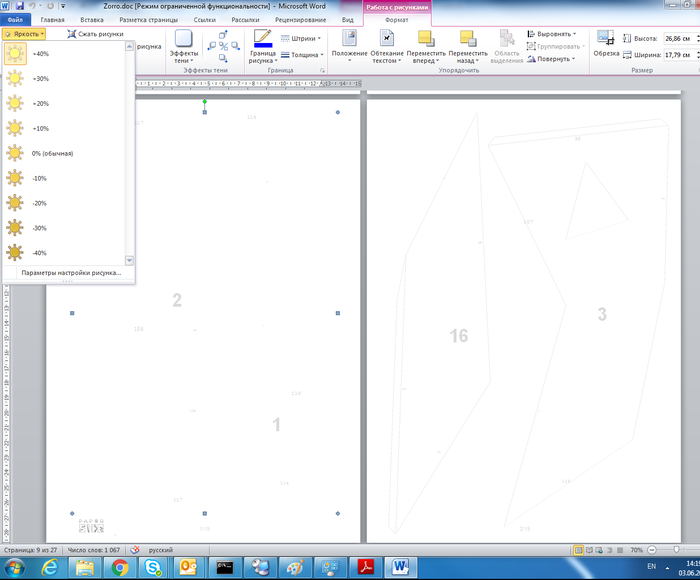Open Параметры настройки рисунка settings

(70, 272)
